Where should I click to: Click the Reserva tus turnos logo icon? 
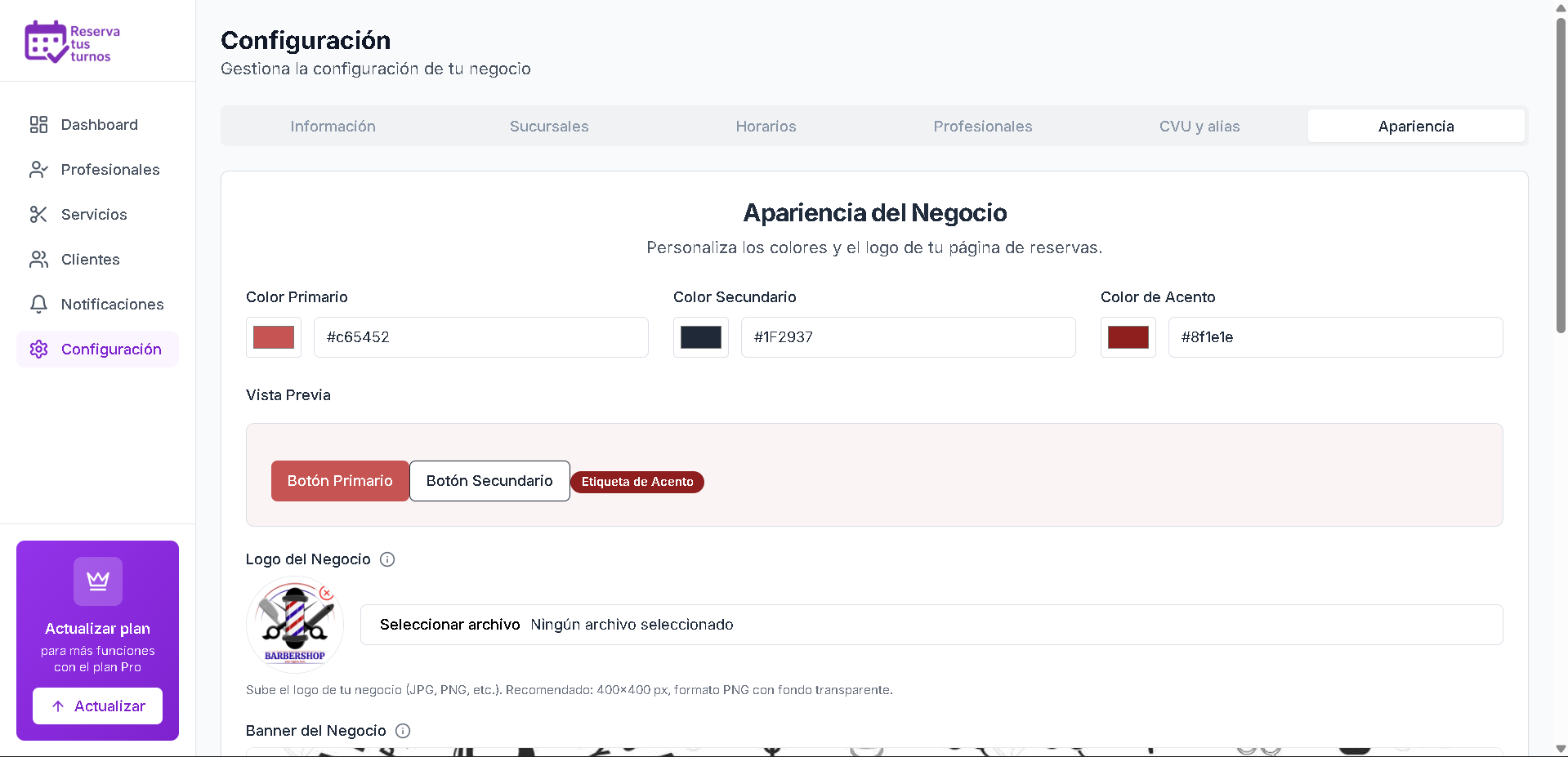(45, 40)
